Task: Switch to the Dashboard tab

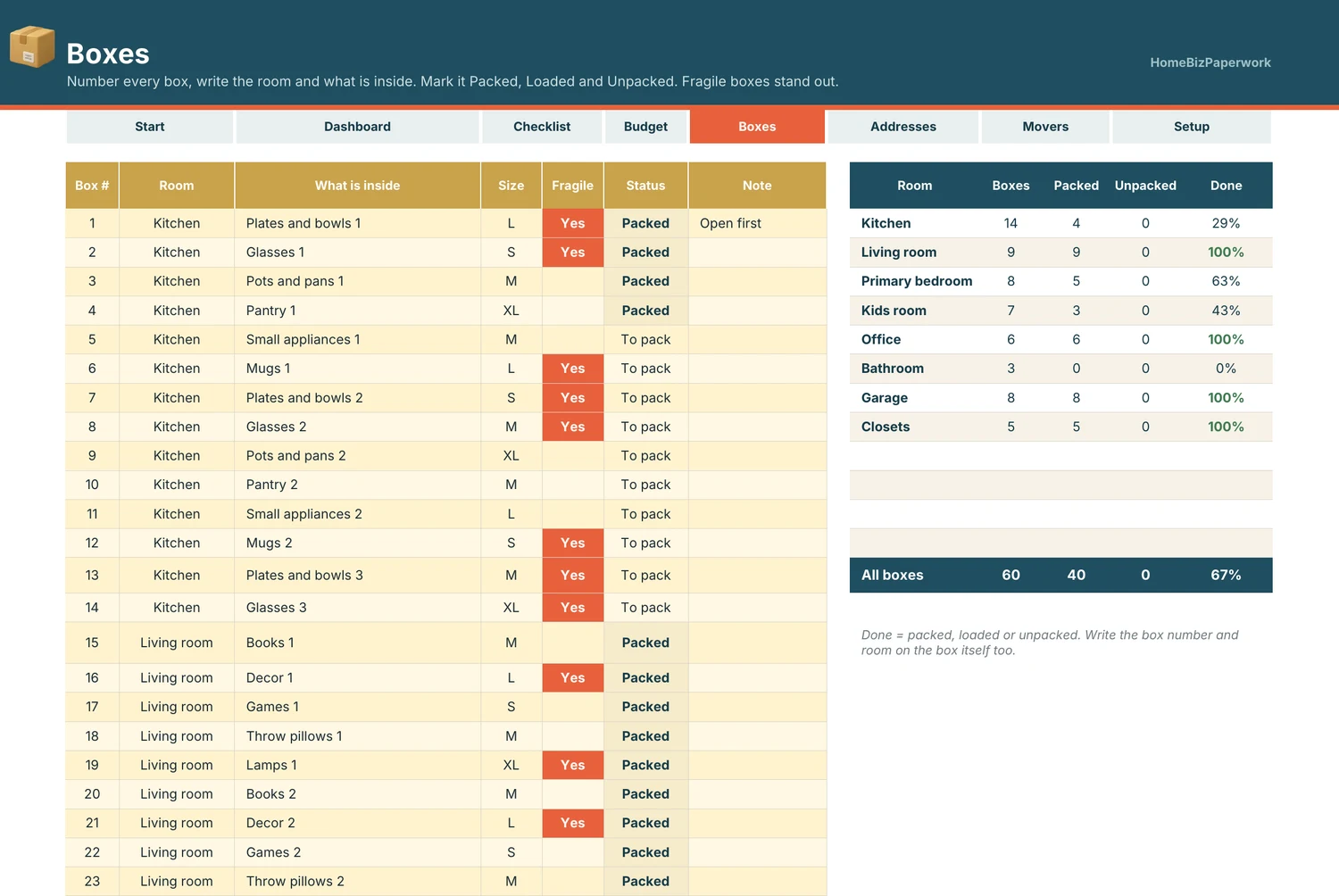Action: [x=357, y=127]
